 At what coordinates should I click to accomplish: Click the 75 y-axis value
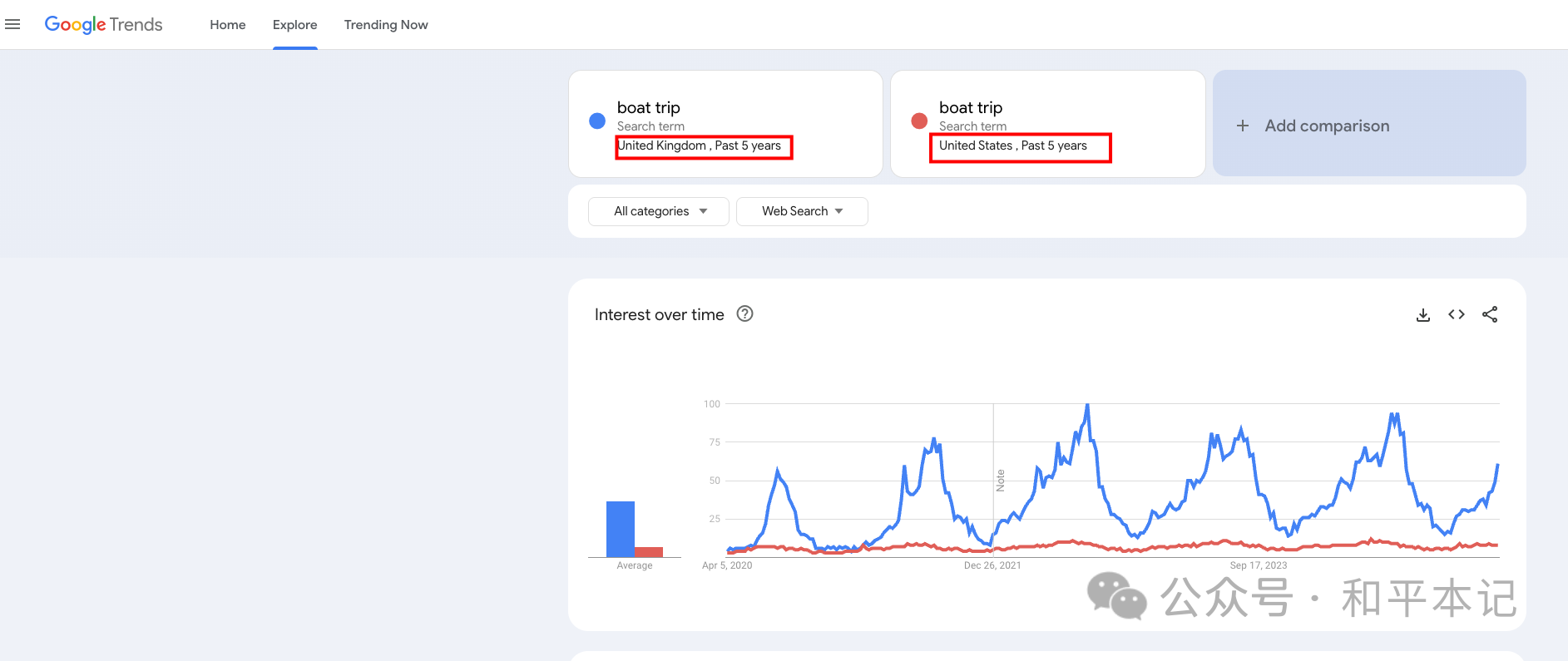pos(715,442)
